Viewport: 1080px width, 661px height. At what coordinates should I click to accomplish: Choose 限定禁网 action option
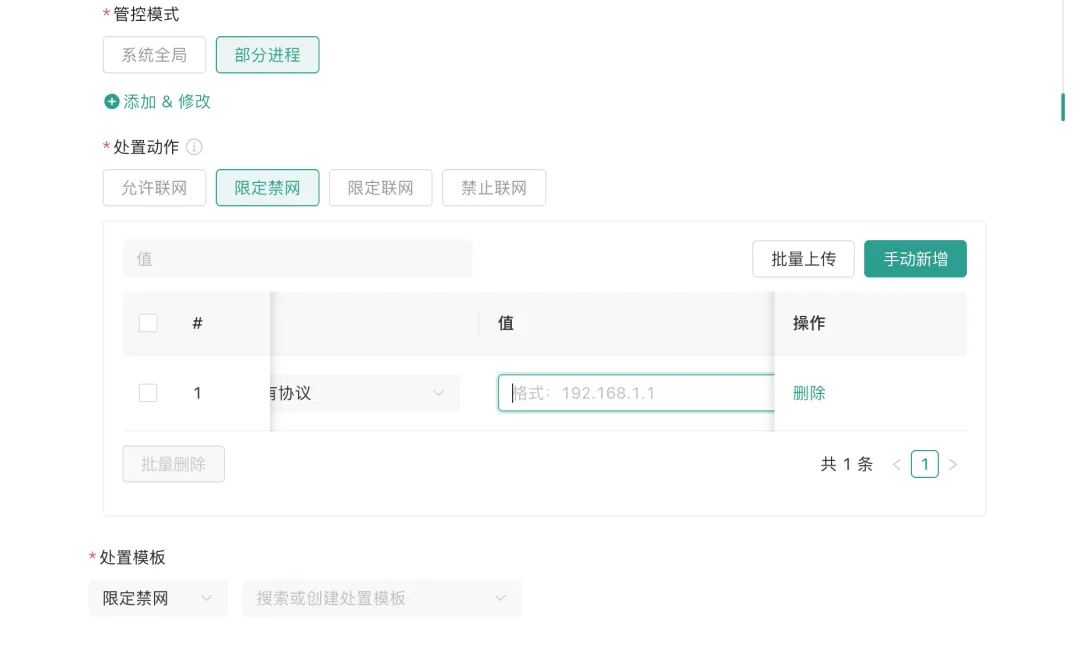267,188
